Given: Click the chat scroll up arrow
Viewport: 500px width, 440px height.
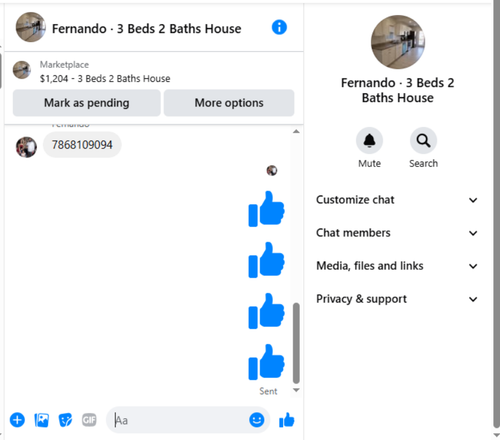Looking at the screenshot, I should [296, 131].
